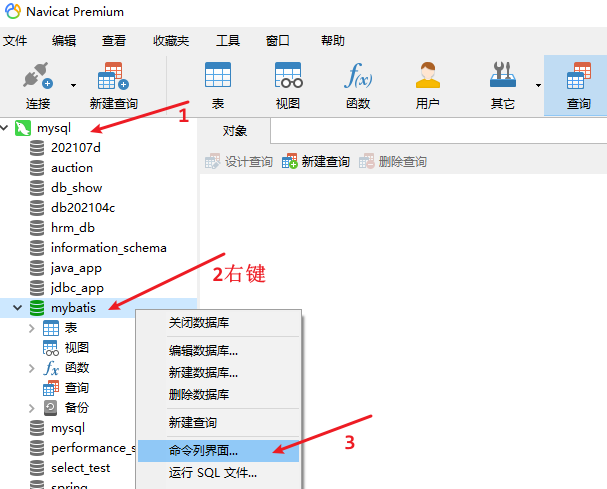This screenshot has width=607, height=489.
Task: Select the Query (查询) toolbar icon
Action: 579,75
